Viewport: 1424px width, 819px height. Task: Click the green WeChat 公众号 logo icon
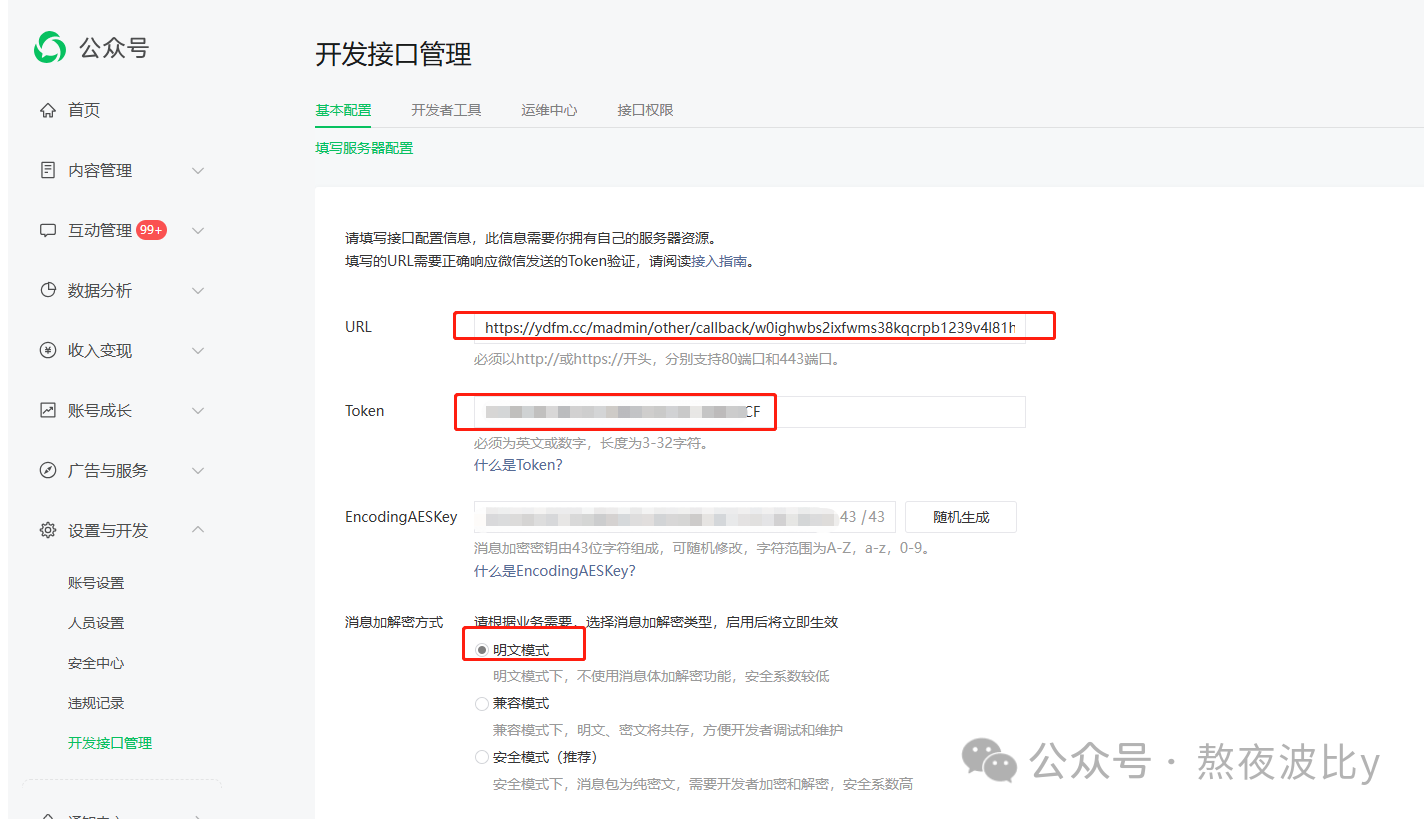point(50,47)
